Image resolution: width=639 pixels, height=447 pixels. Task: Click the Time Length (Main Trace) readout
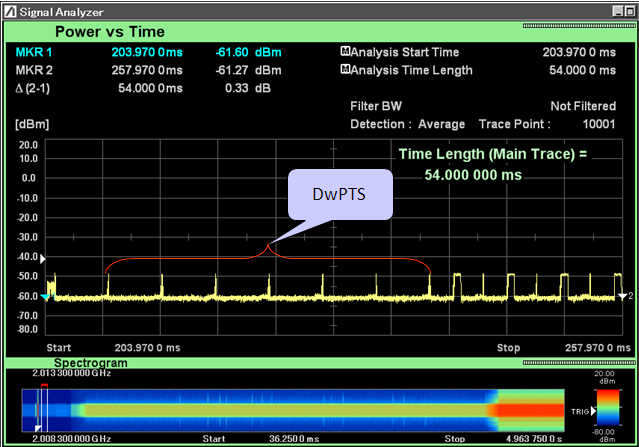point(493,165)
